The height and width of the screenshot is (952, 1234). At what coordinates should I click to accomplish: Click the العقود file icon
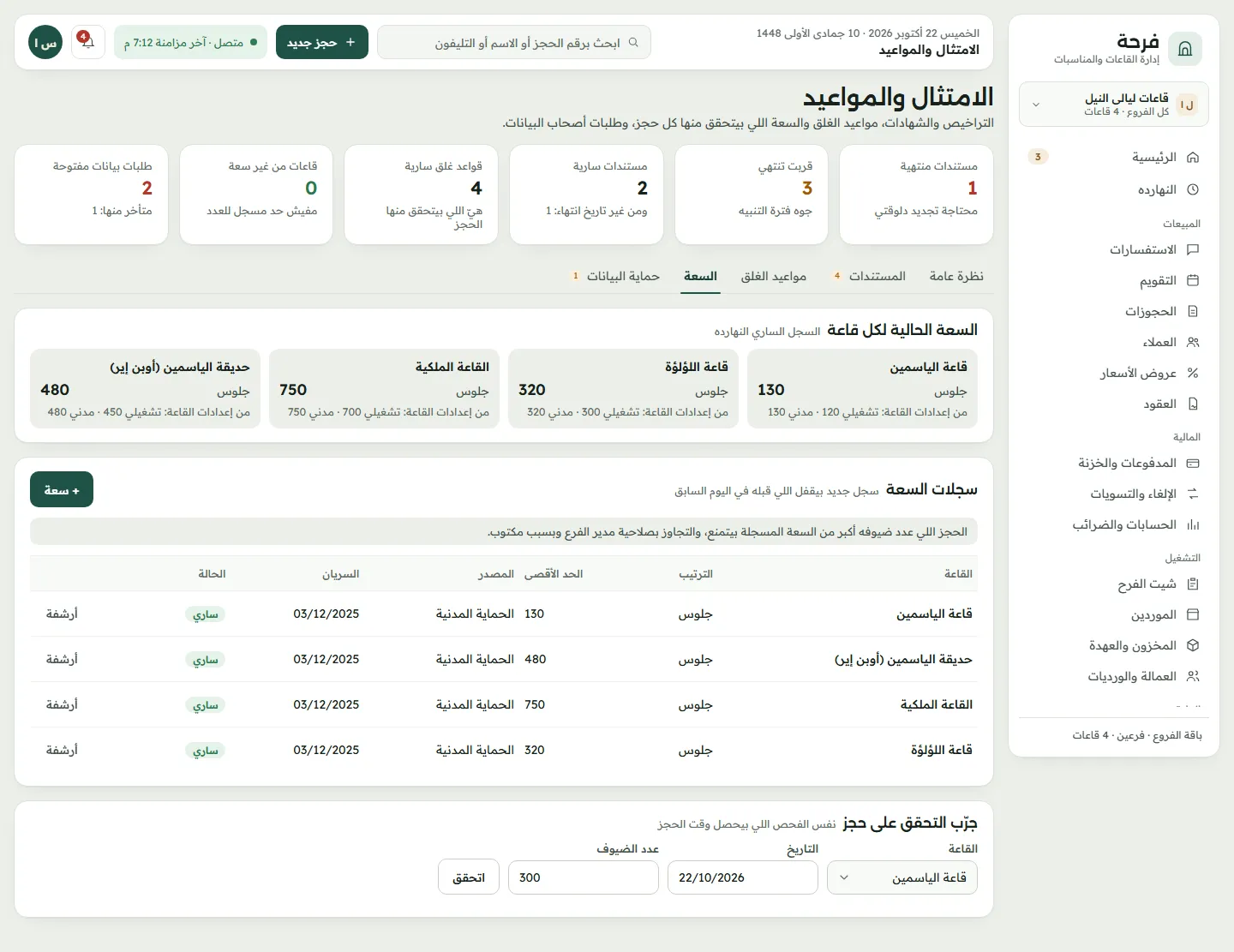(x=1193, y=404)
